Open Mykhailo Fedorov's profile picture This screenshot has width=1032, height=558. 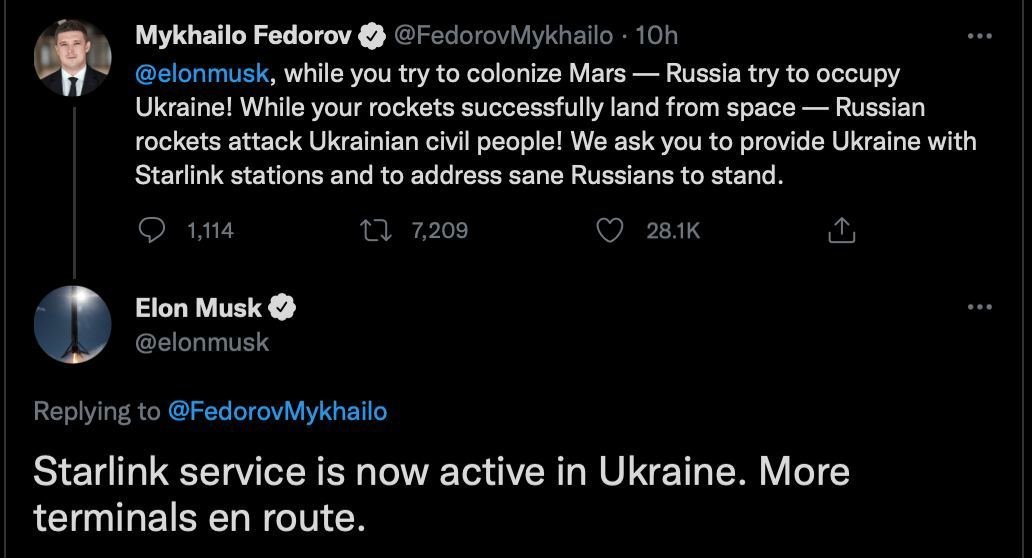[x=72, y=58]
